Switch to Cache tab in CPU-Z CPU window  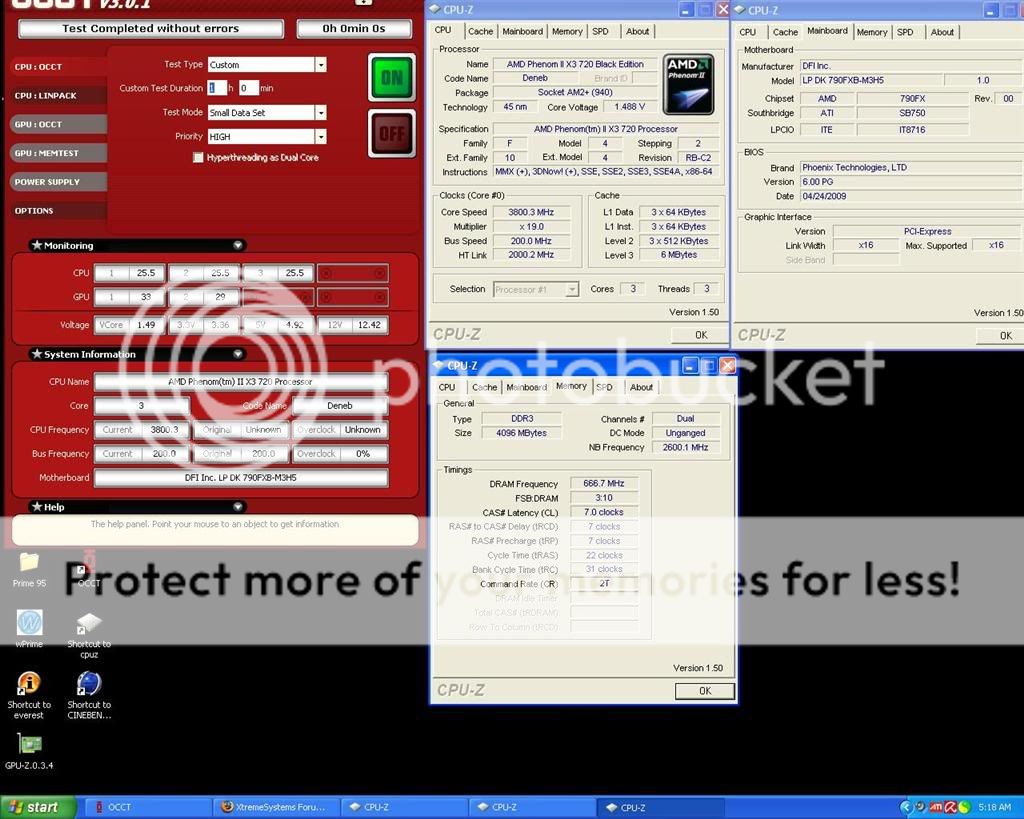[x=480, y=31]
